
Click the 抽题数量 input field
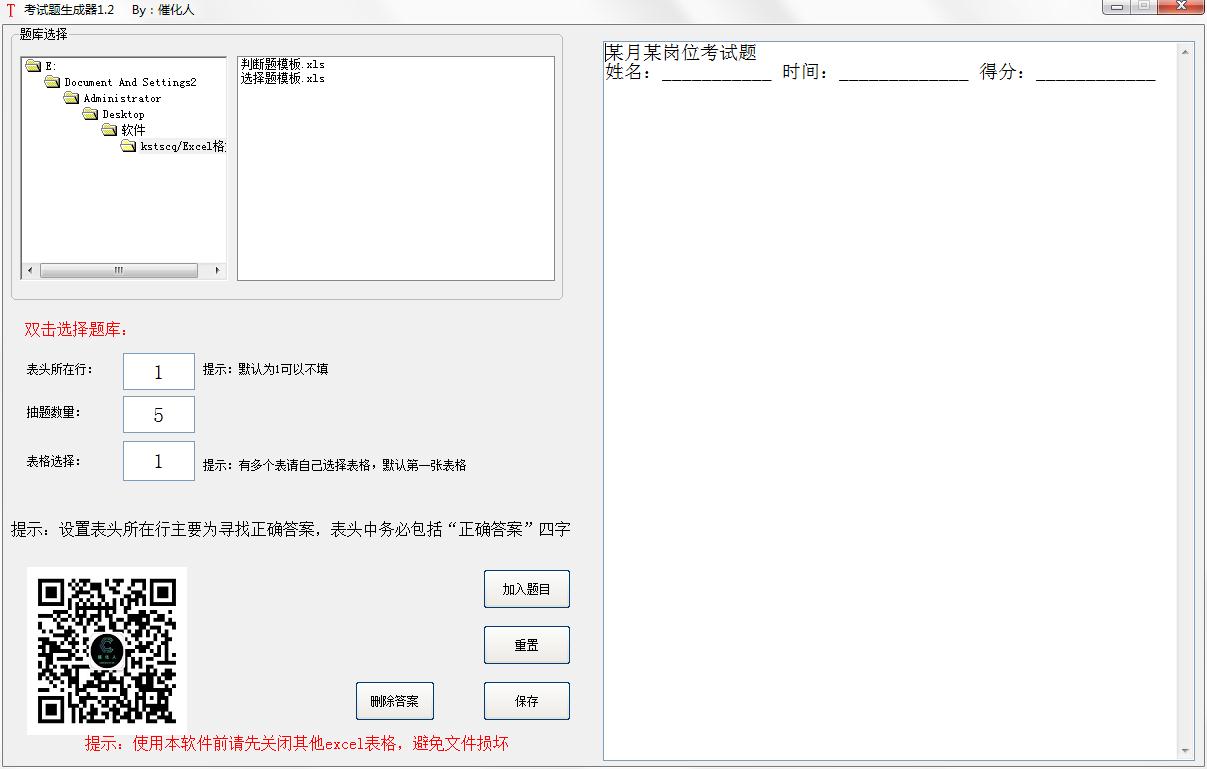159,415
